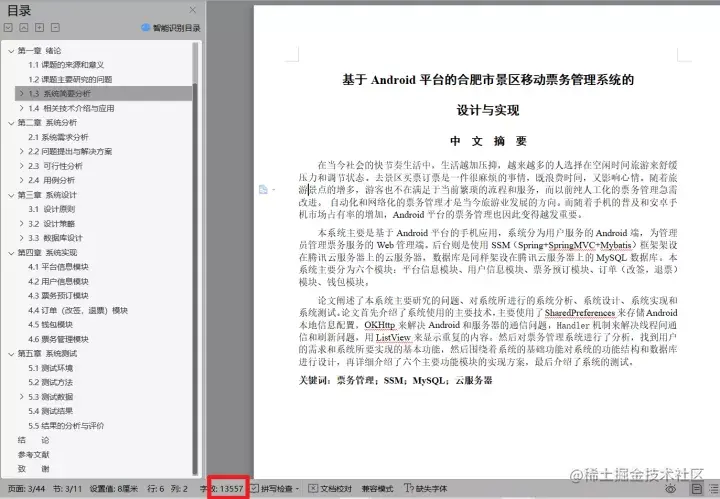
Task: Click 字数: 13557 word count
Action: [221, 489]
